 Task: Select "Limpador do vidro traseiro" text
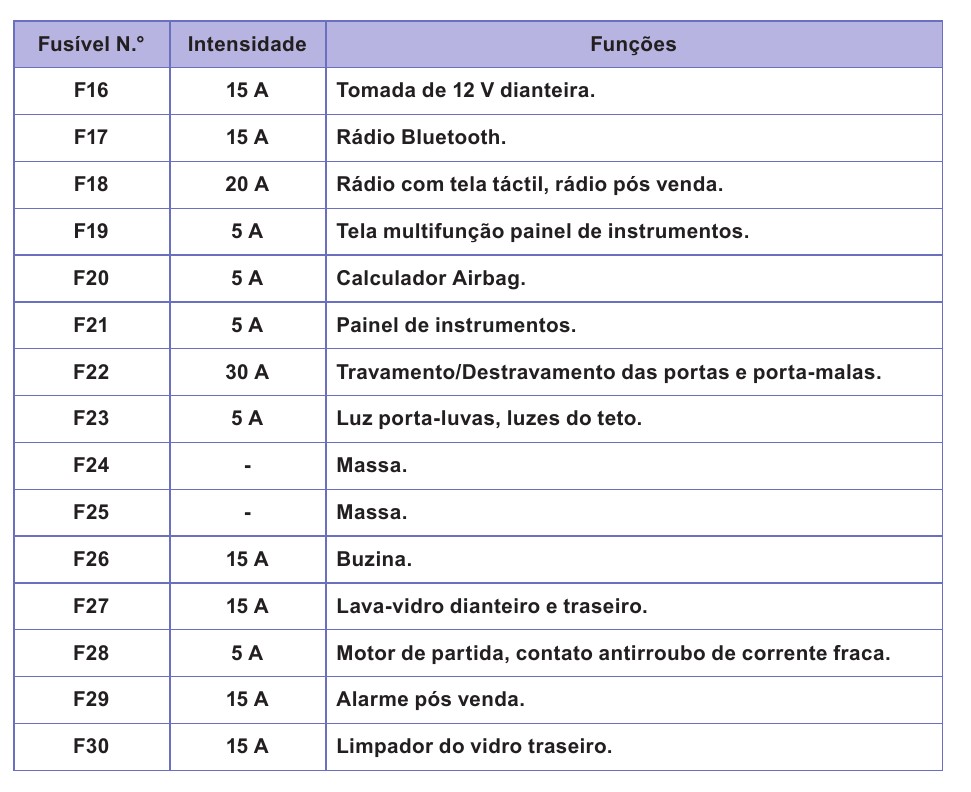coord(474,747)
